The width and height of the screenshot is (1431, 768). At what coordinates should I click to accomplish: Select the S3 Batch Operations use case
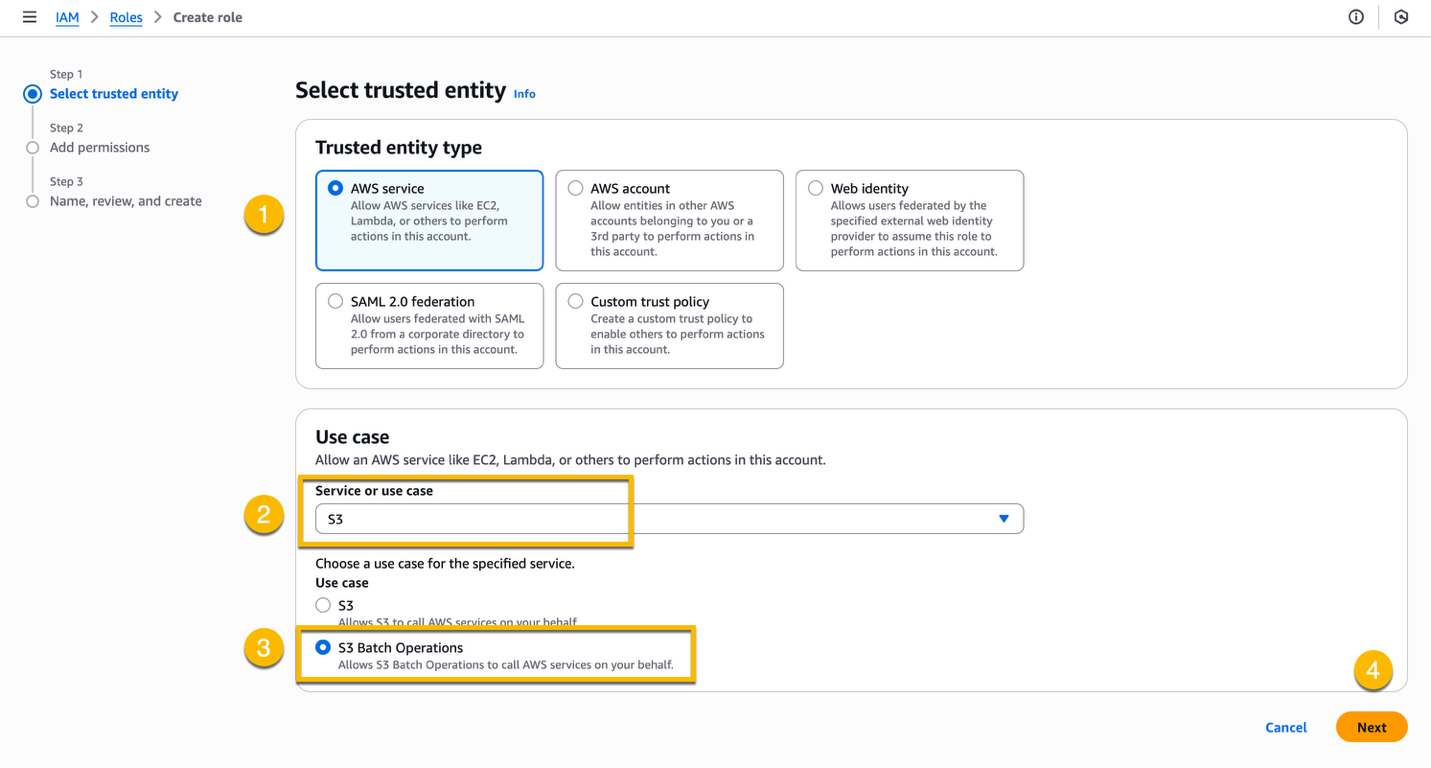tap(323, 647)
